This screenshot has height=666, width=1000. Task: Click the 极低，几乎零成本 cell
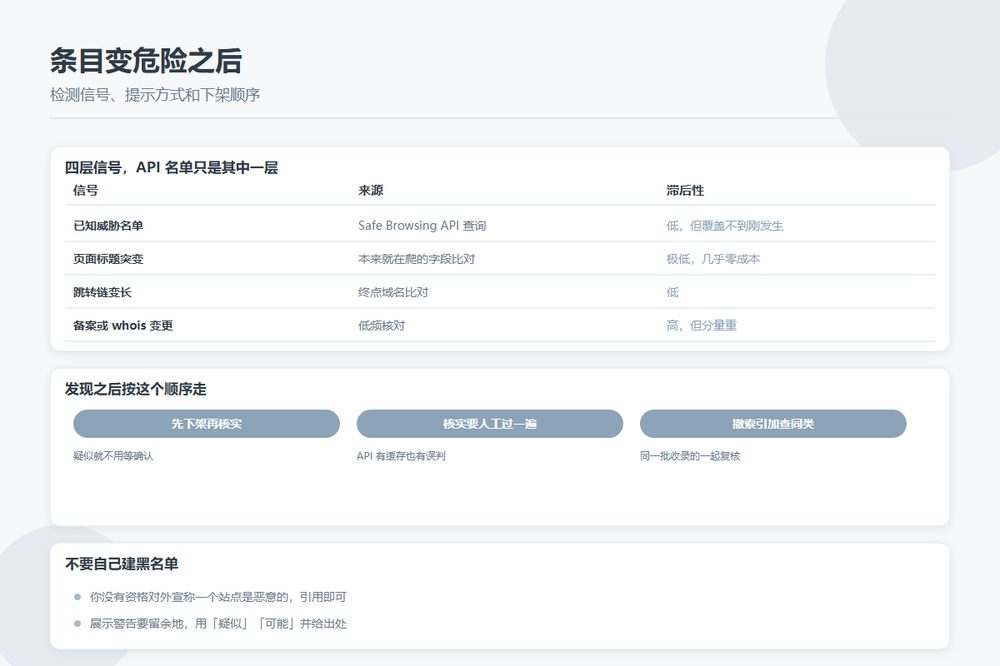pyautogui.click(x=713, y=258)
